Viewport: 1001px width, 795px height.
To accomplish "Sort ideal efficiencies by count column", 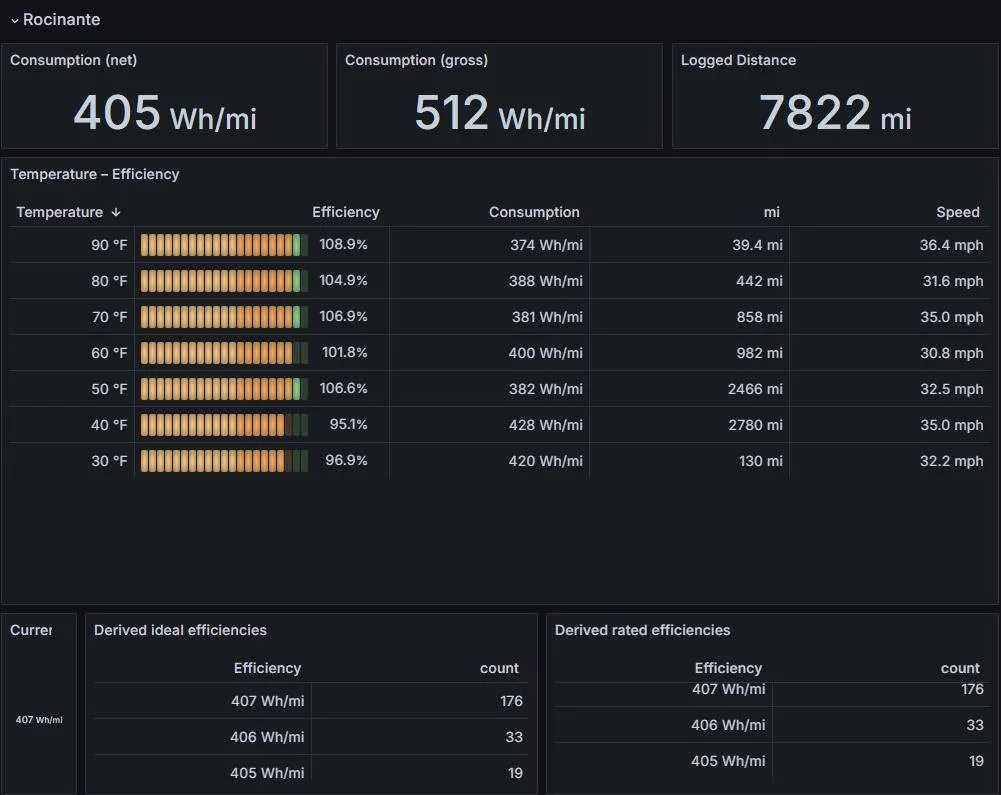I will tap(499, 668).
